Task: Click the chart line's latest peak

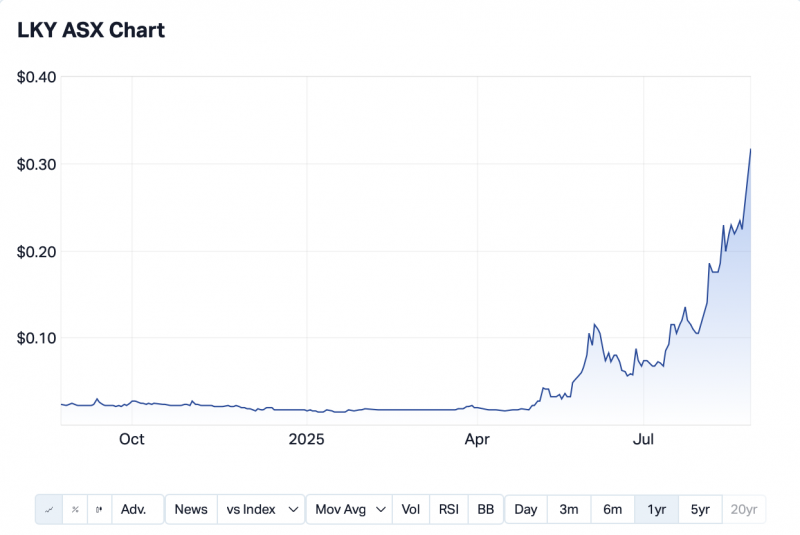Action: [x=750, y=150]
